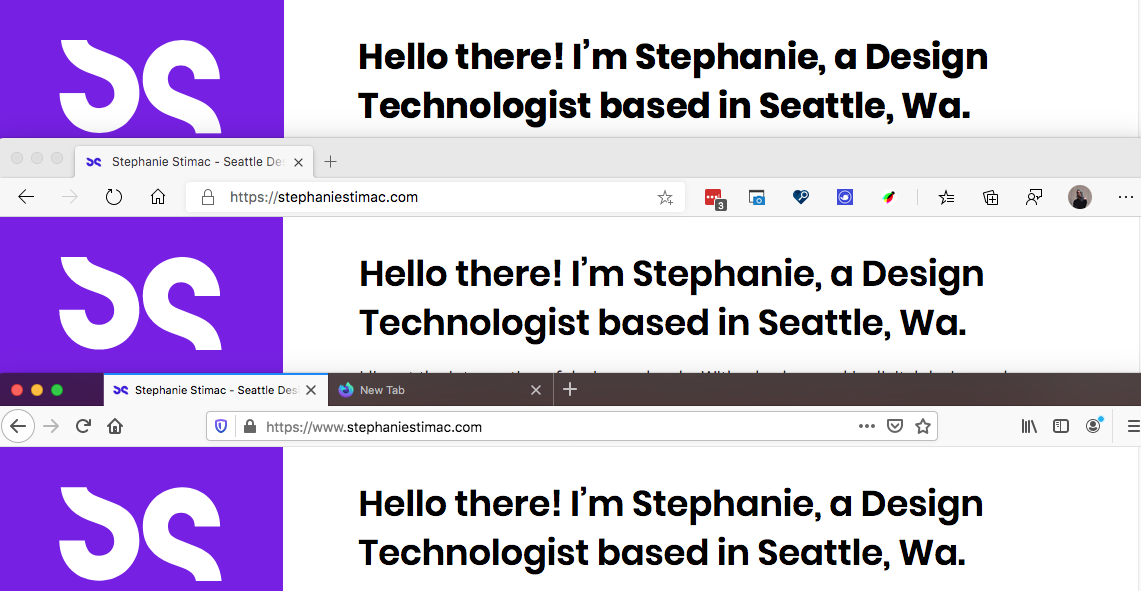Send feedback using Edge's person-chat icon

coord(1034,197)
